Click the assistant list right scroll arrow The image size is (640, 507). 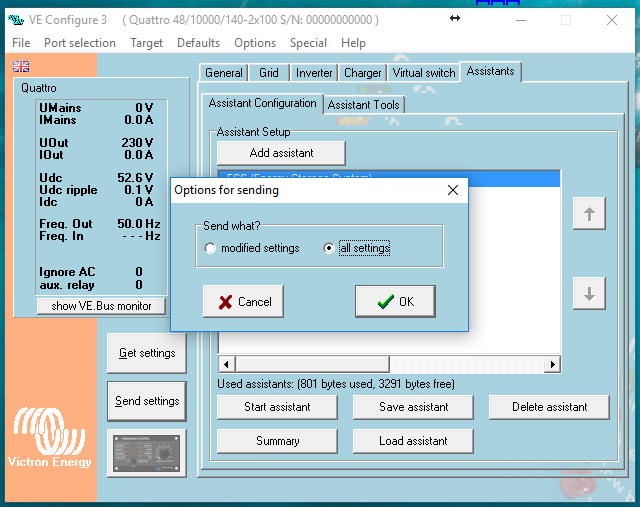pyautogui.click(x=553, y=364)
